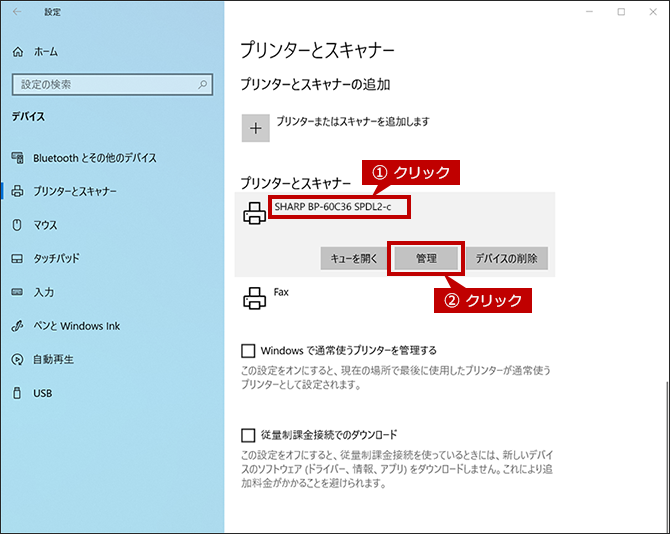670x534 pixels.
Task: Click the back arrow in the title bar
Action: click(x=17, y=12)
